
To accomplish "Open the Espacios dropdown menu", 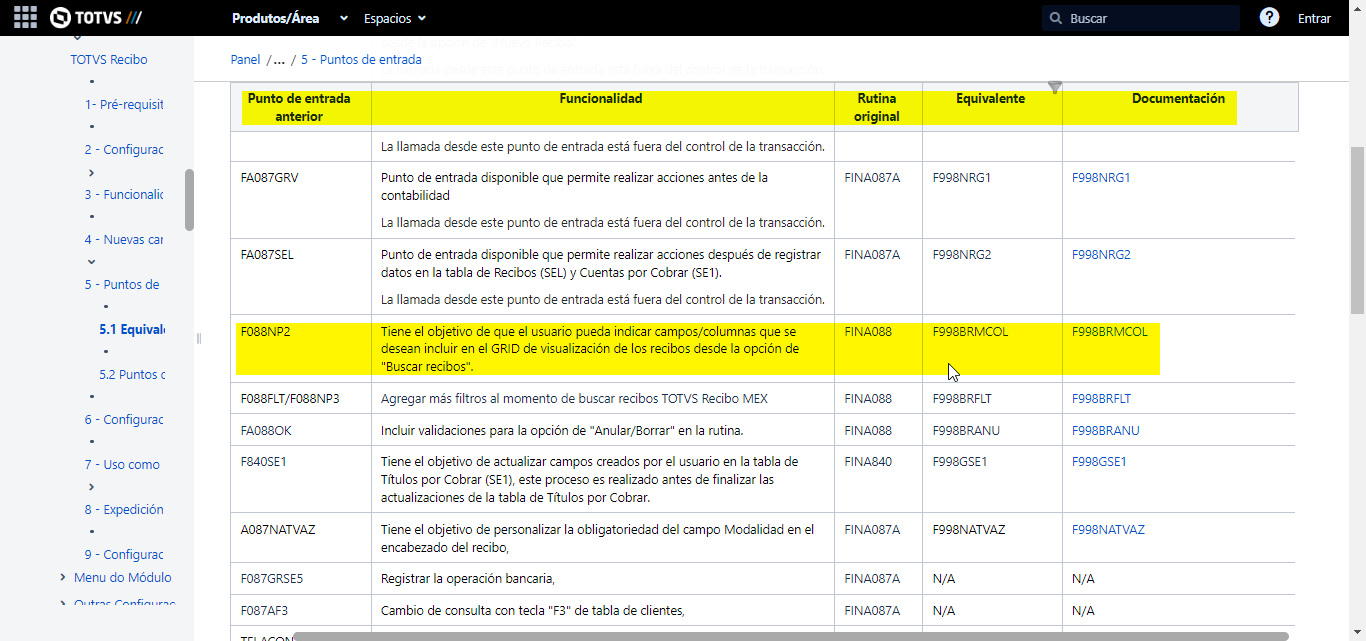I will [x=395, y=18].
